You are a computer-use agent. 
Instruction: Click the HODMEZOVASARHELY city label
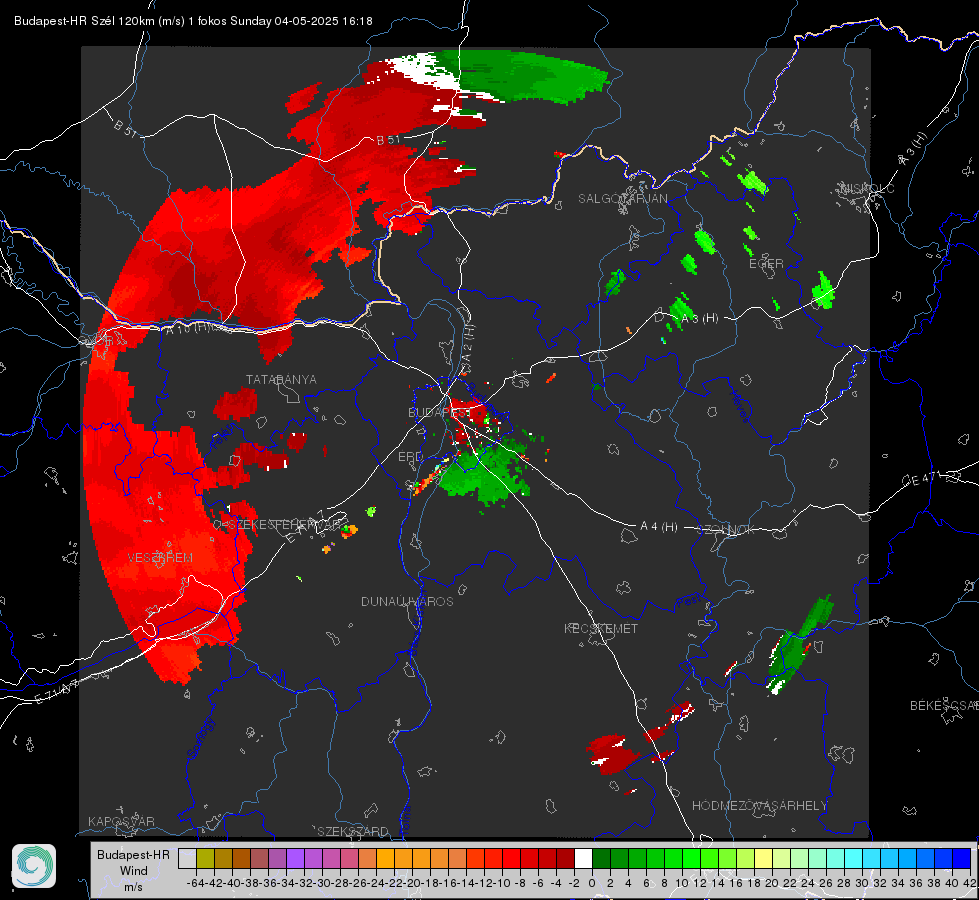(759, 806)
